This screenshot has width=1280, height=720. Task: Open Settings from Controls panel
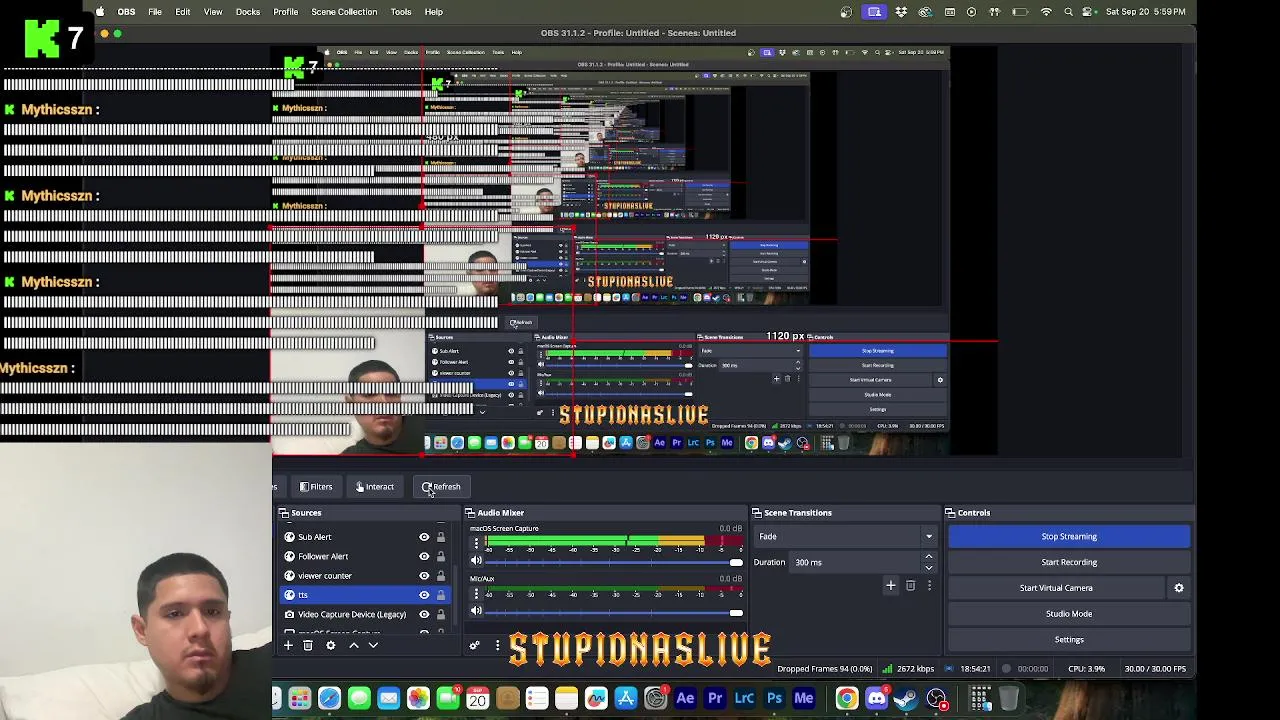[1069, 640]
